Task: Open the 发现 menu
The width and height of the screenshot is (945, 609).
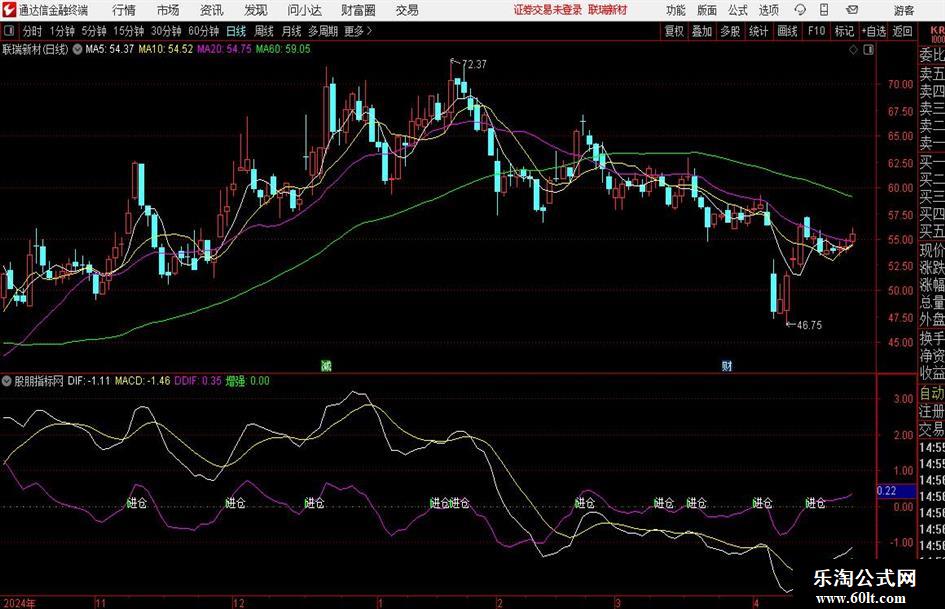Action: pos(256,10)
